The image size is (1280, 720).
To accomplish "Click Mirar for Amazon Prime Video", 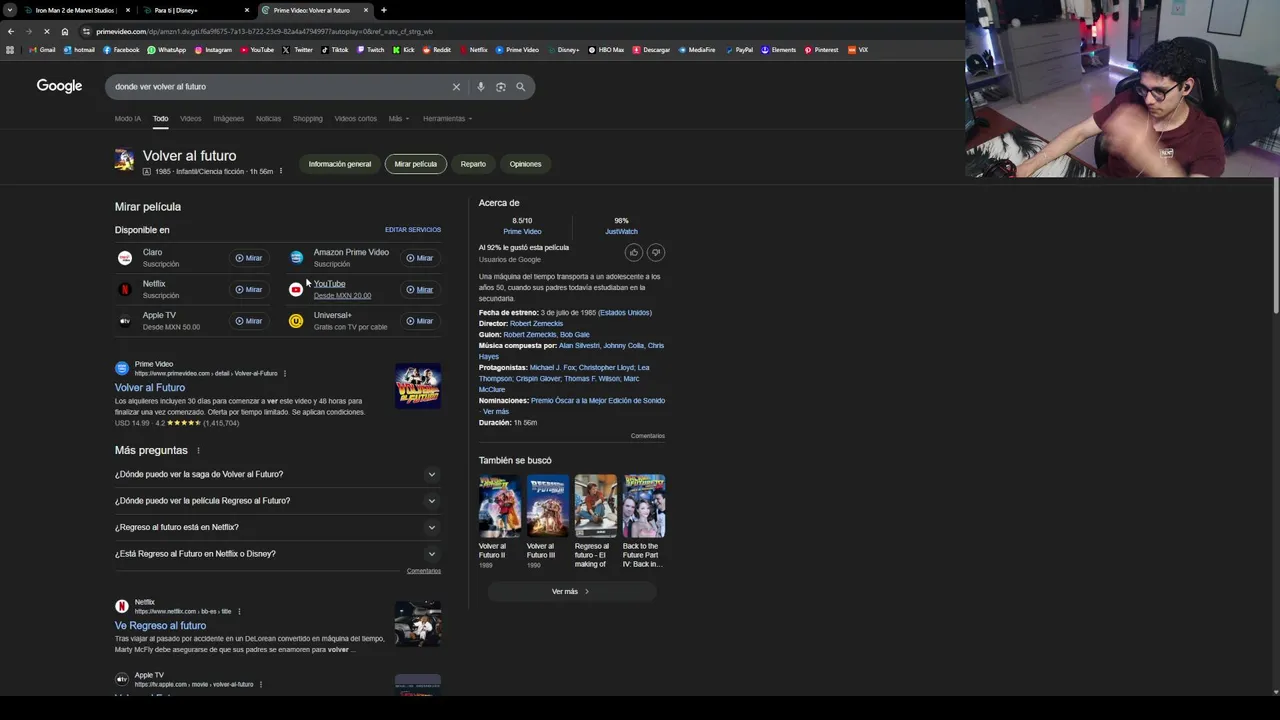I will (x=419, y=258).
